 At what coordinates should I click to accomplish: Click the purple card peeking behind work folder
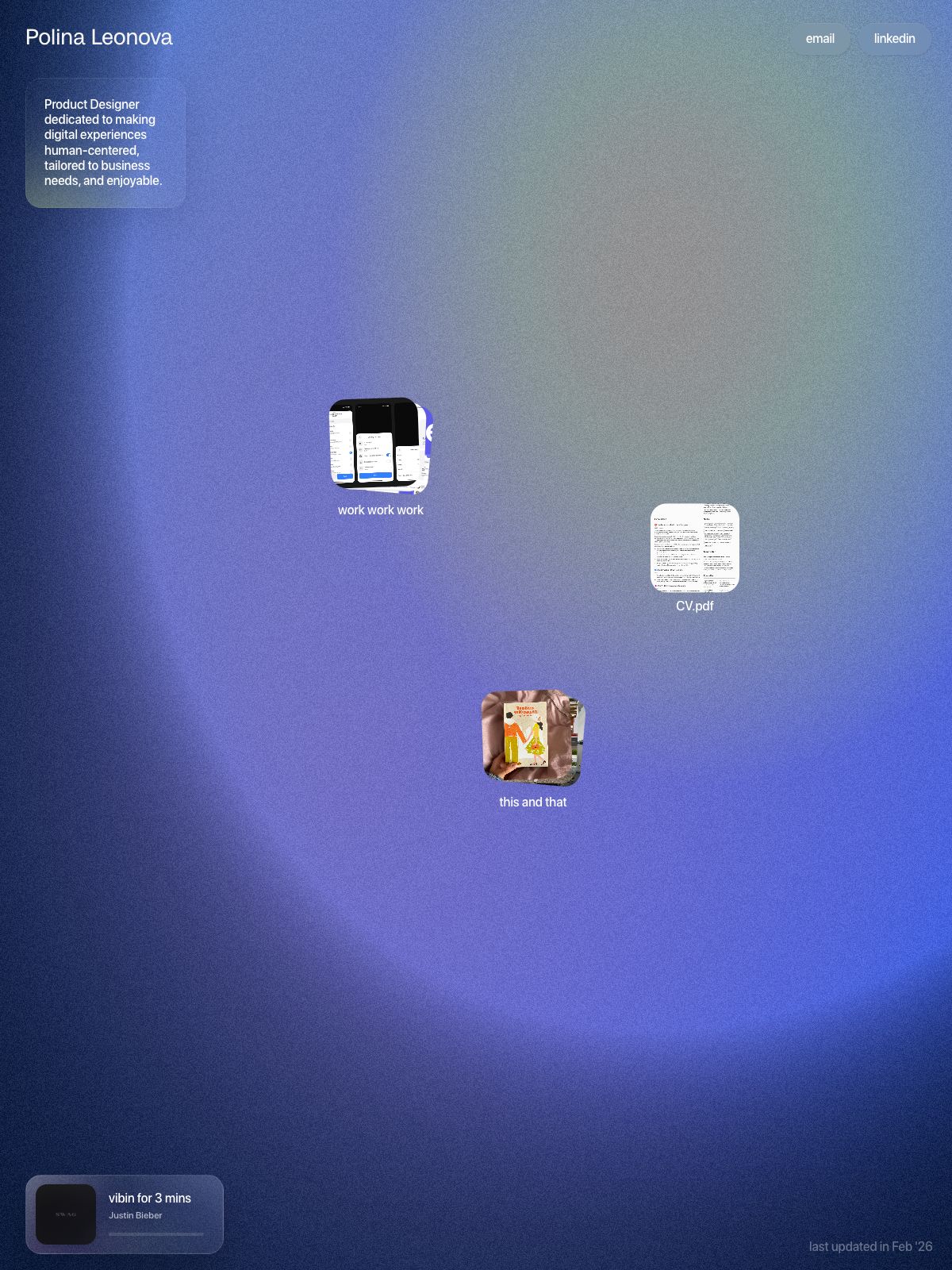point(428,433)
